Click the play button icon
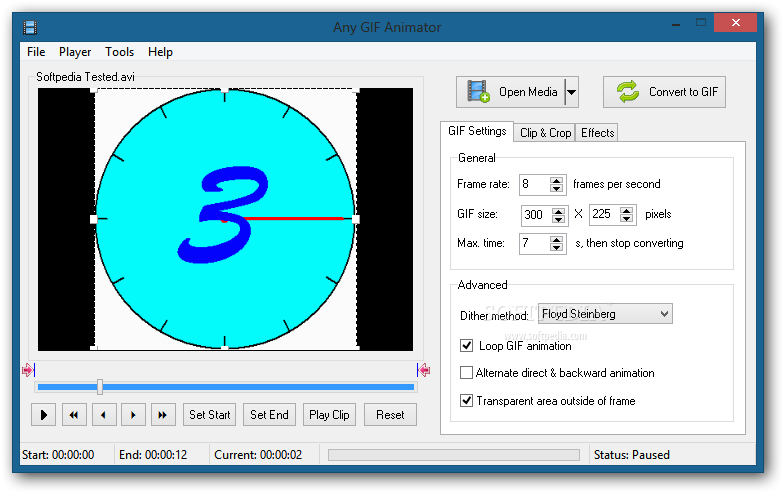The width and height of the screenshot is (784, 493). coord(44,414)
